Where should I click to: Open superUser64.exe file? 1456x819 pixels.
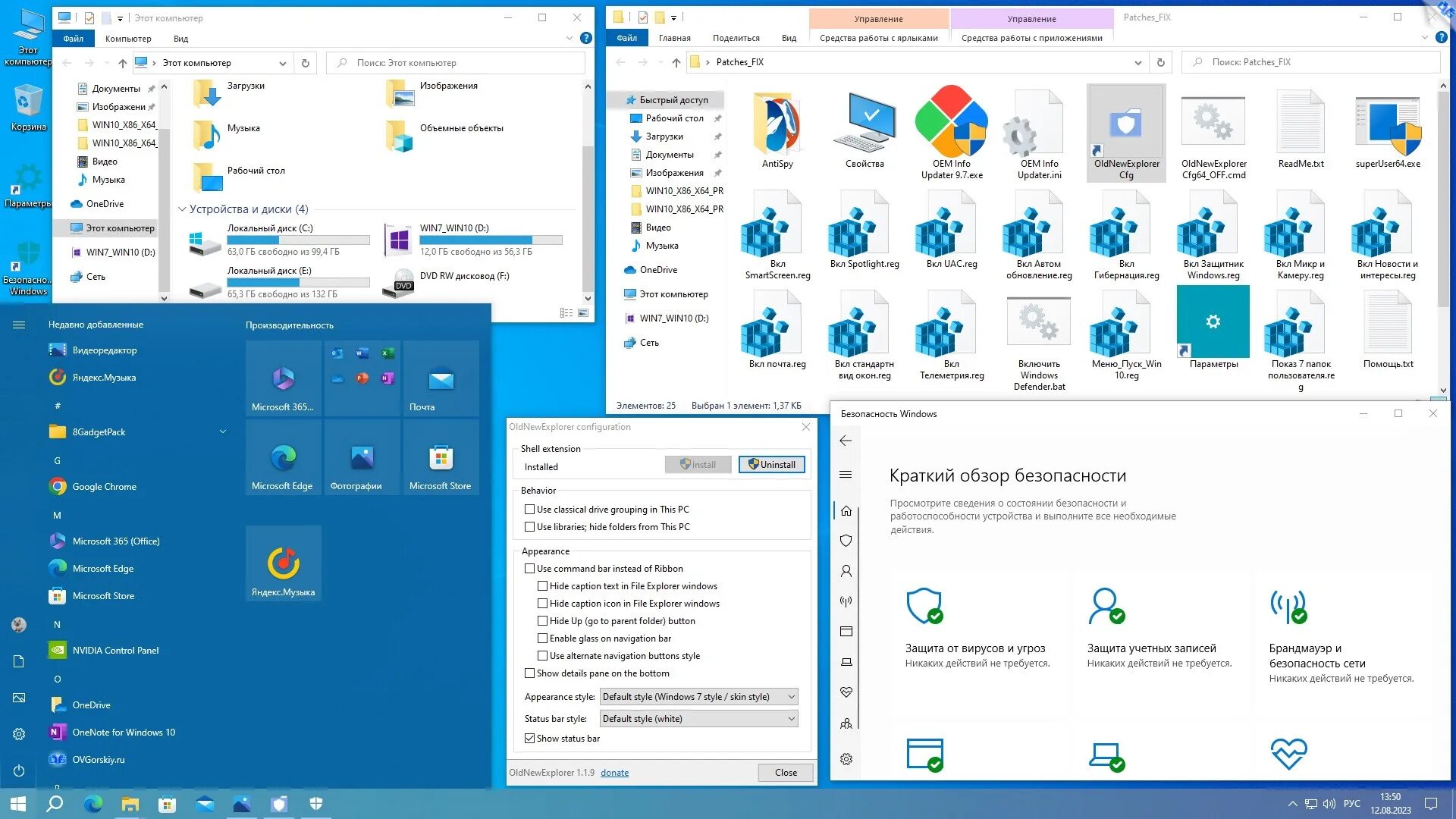coord(1388,124)
